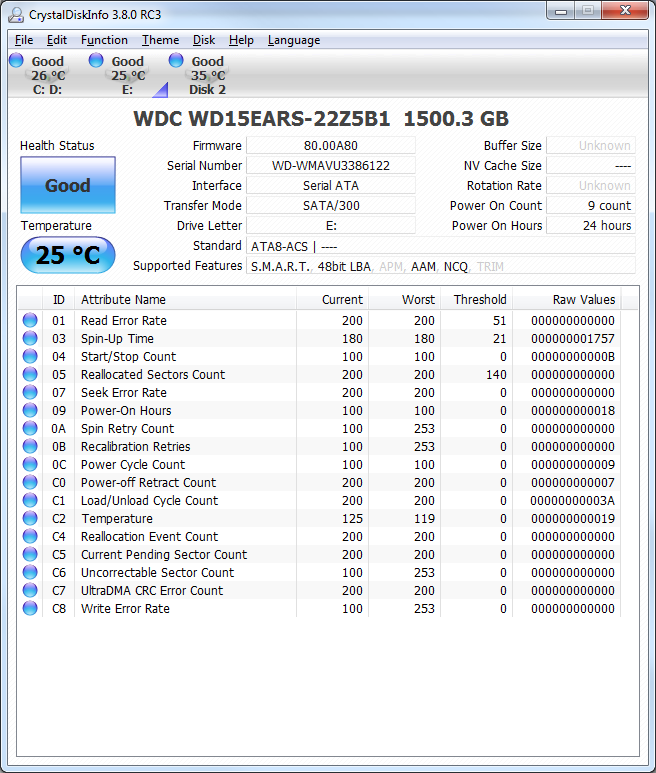Click the Threshold column header
The image size is (656, 773).
[x=476, y=299]
